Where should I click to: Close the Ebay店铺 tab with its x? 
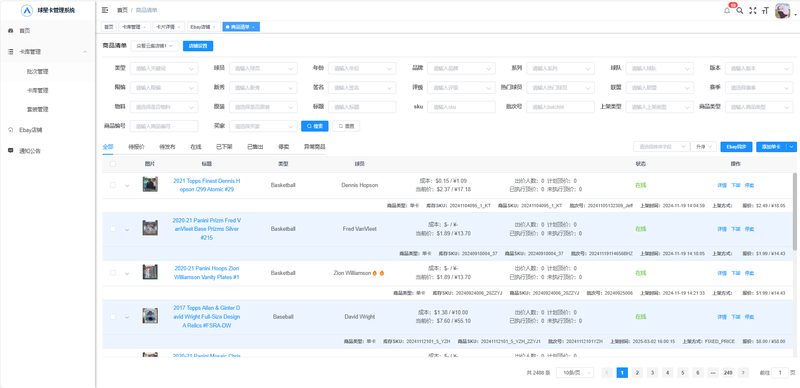(x=215, y=27)
